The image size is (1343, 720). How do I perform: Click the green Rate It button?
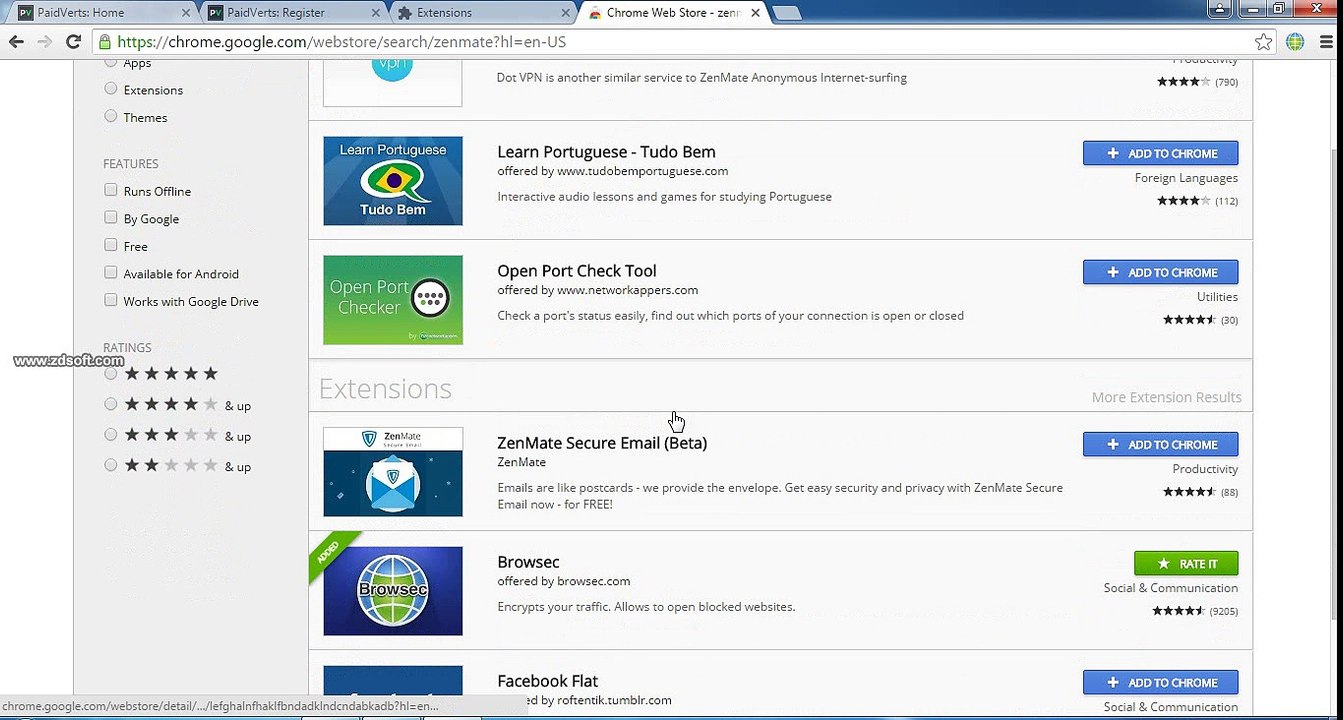pos(1186,563)
